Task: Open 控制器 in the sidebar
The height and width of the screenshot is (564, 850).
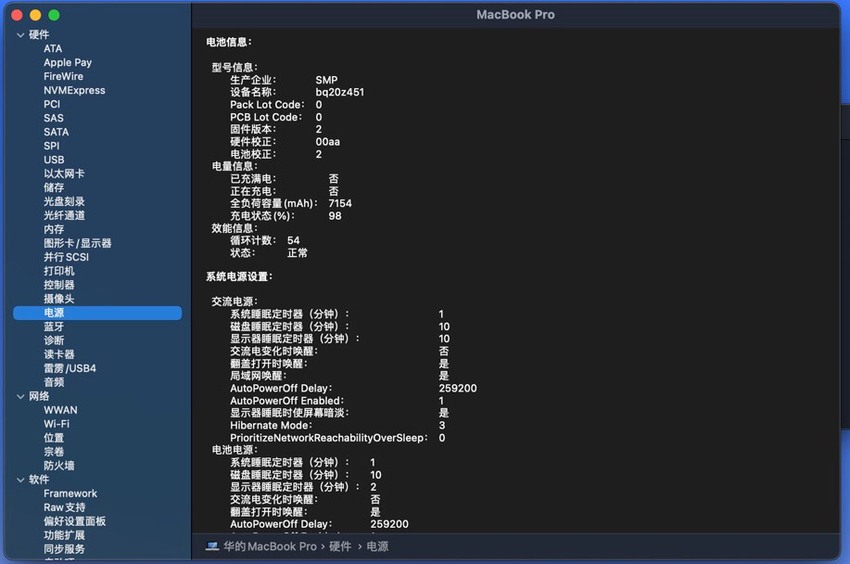Action: [x=59, y=285]
